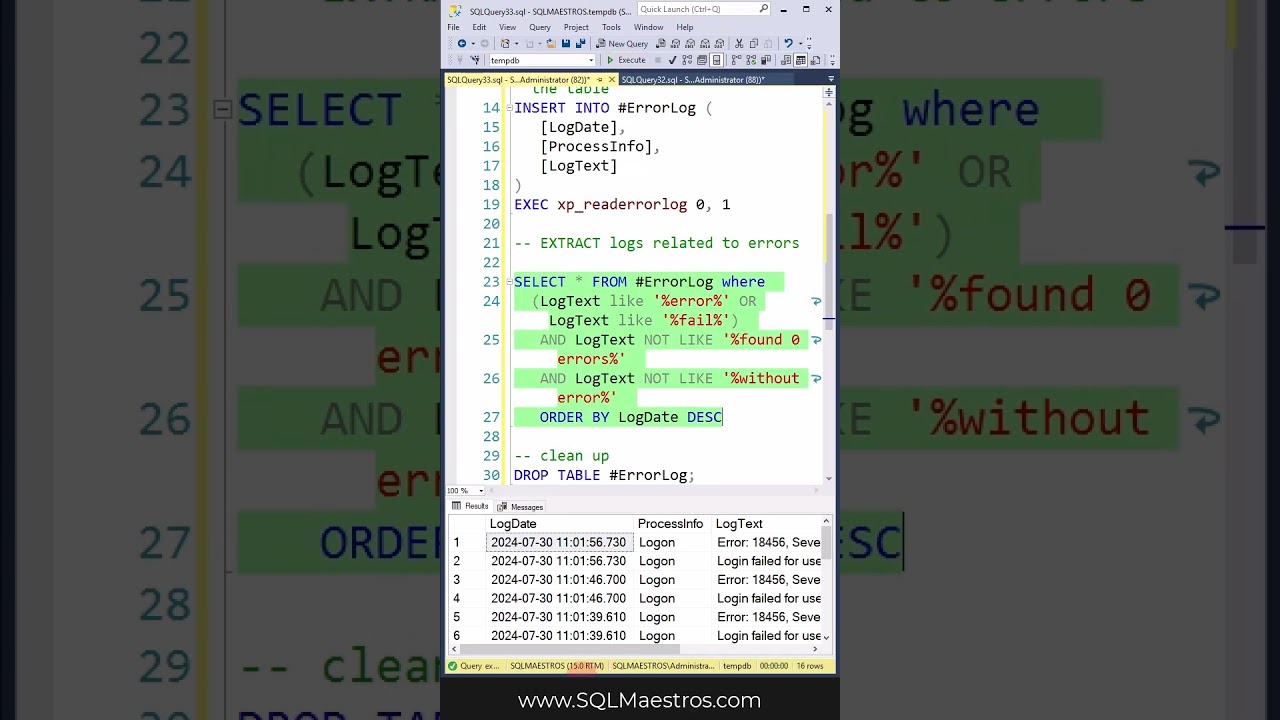Collapse the INSERT INTO outline at line 14
The width and height of the screenshot is (1280, 720).
(x=509, y=108)
